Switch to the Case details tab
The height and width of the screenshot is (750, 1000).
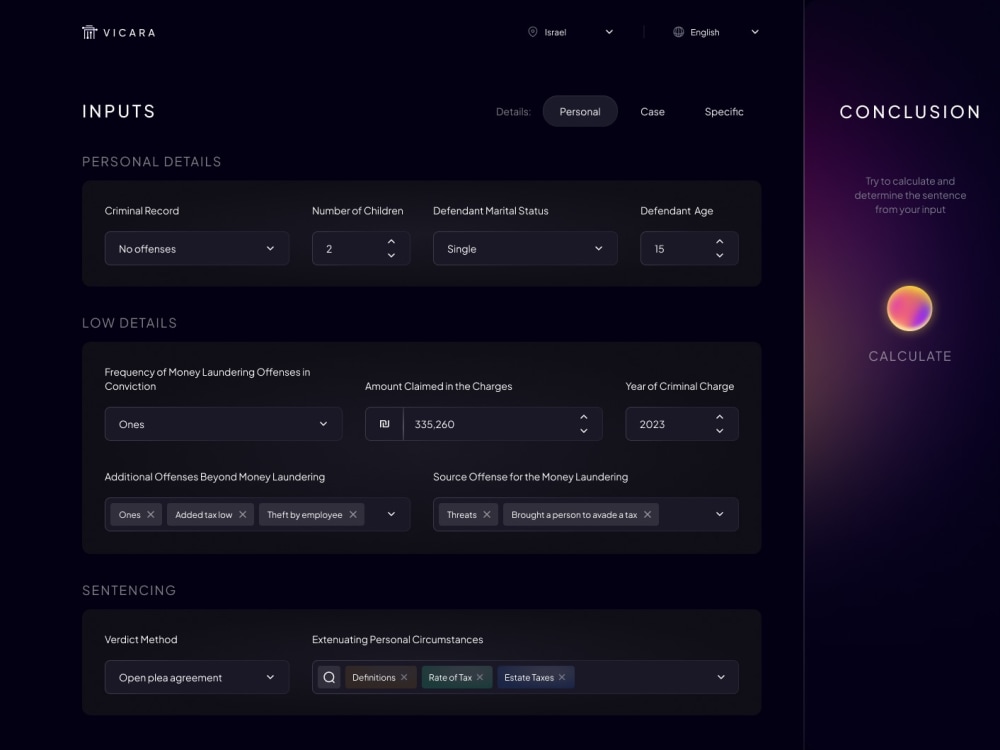652,111
